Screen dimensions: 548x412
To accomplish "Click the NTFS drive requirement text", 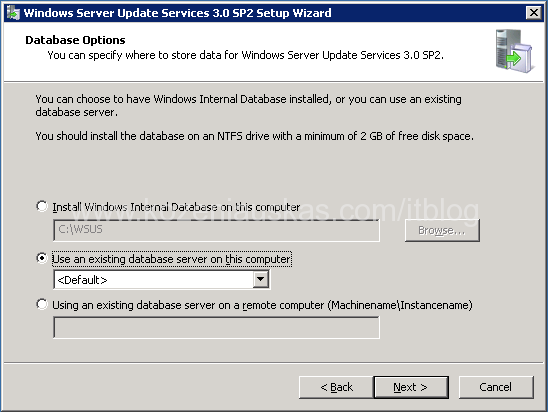I will tap(254, 136).
